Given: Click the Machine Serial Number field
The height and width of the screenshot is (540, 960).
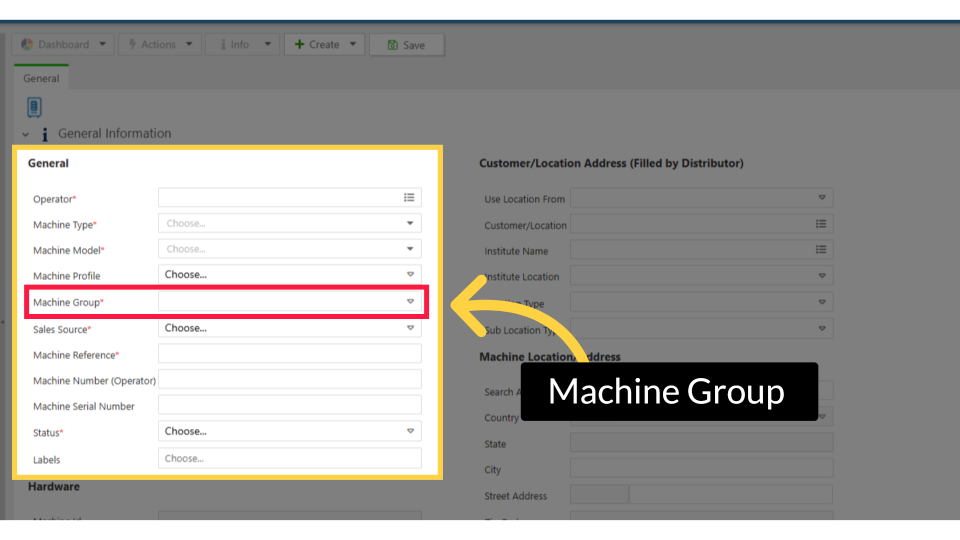Looking at the screenshot, I should pos(289,405).
